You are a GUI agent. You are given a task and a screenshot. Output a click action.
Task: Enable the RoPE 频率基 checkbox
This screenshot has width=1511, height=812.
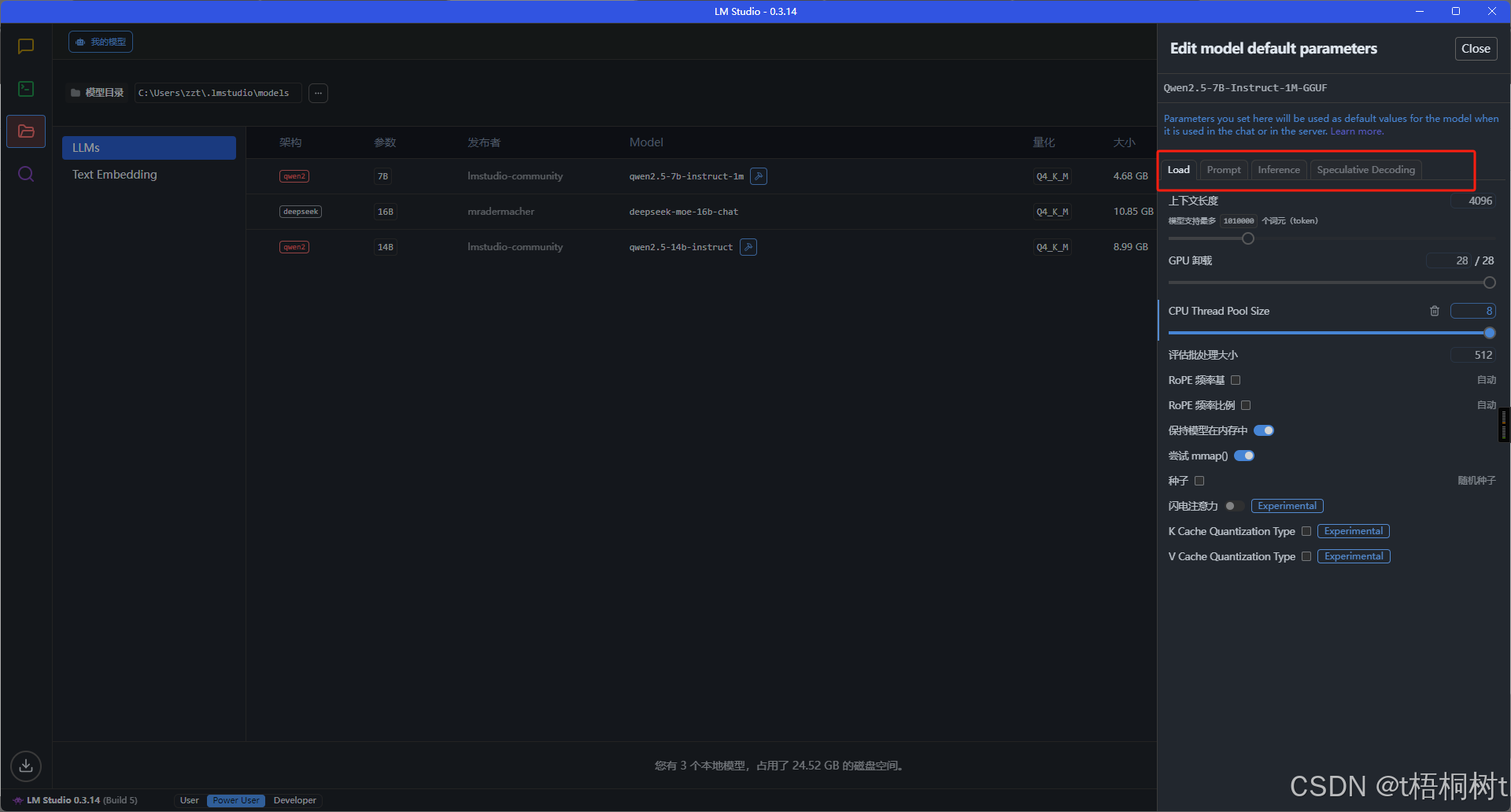(x=1236, y=380)
